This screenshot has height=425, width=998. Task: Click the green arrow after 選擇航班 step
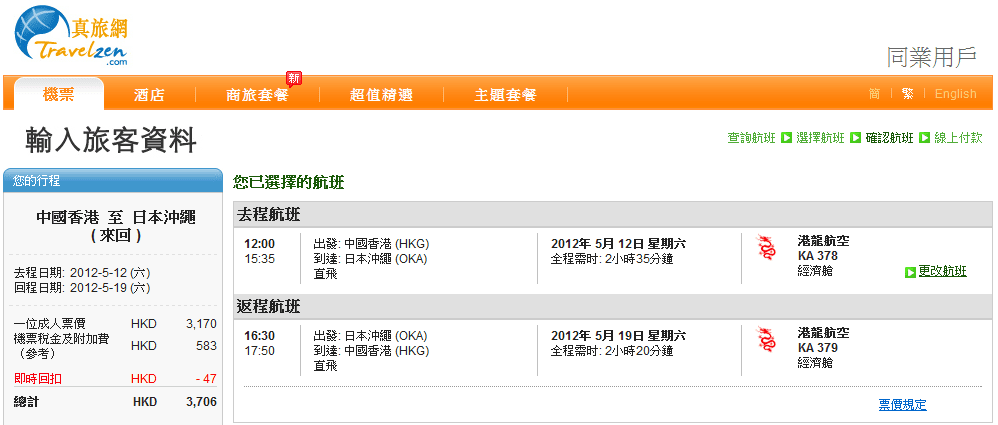pyautogui.click(x=855, y=138)
